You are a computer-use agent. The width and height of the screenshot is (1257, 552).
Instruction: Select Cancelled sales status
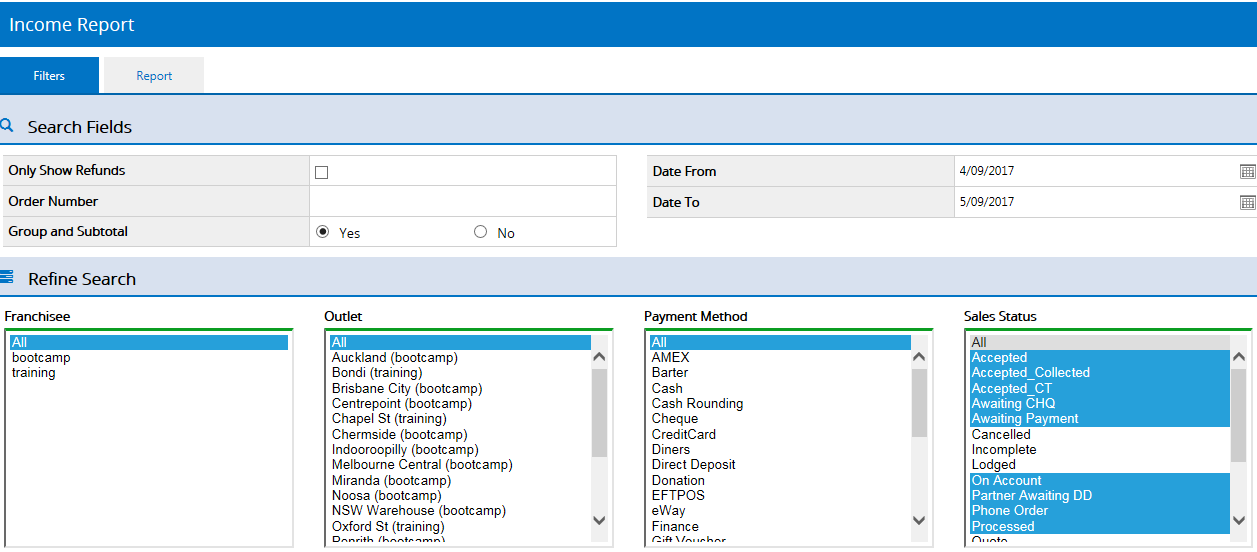pyautogui.click(x=1100, y=434)
